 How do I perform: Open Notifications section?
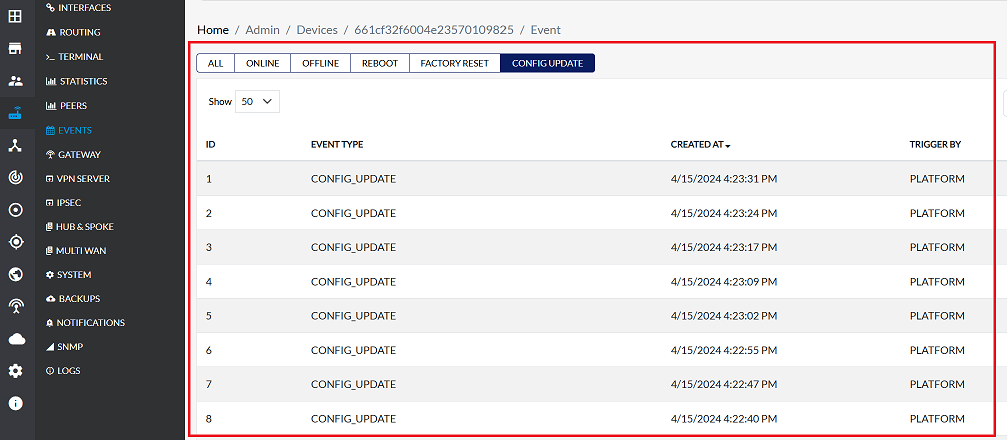click(85, 322)
